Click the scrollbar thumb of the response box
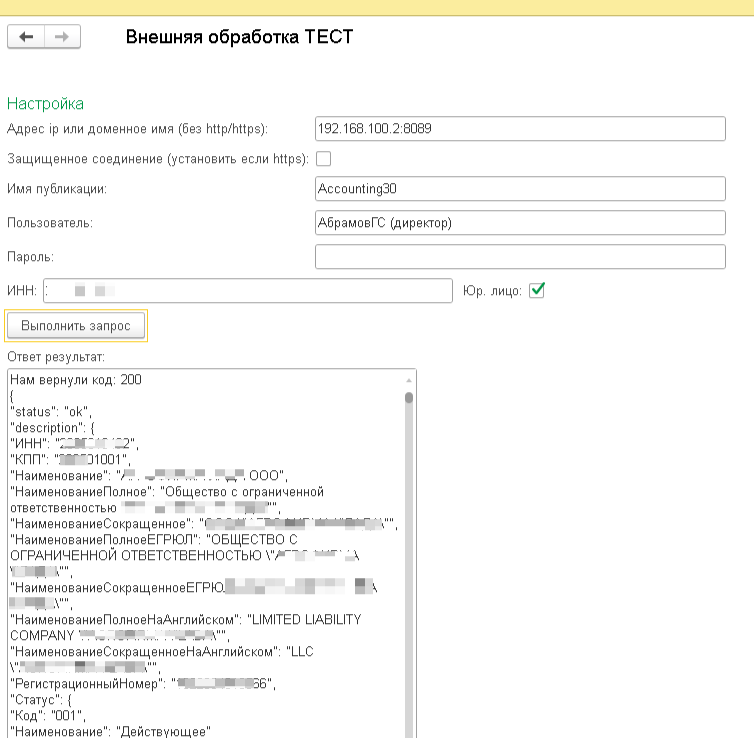754x738 pixels. coord(409,398)
